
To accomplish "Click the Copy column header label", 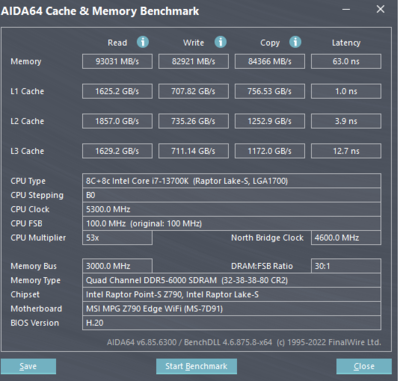I will [x=270, y=43].
